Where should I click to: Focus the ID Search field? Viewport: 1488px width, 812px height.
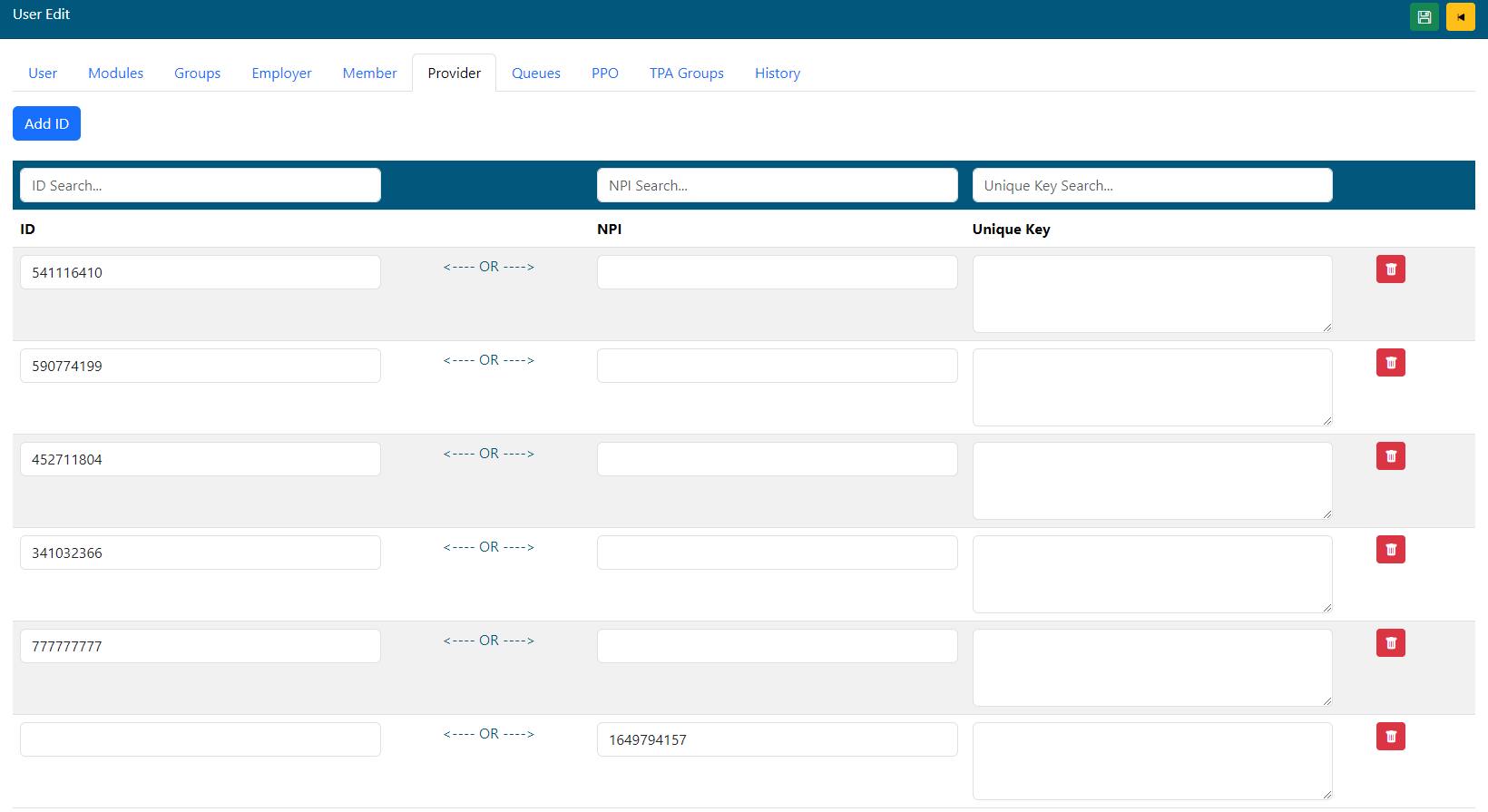[200, 186]
